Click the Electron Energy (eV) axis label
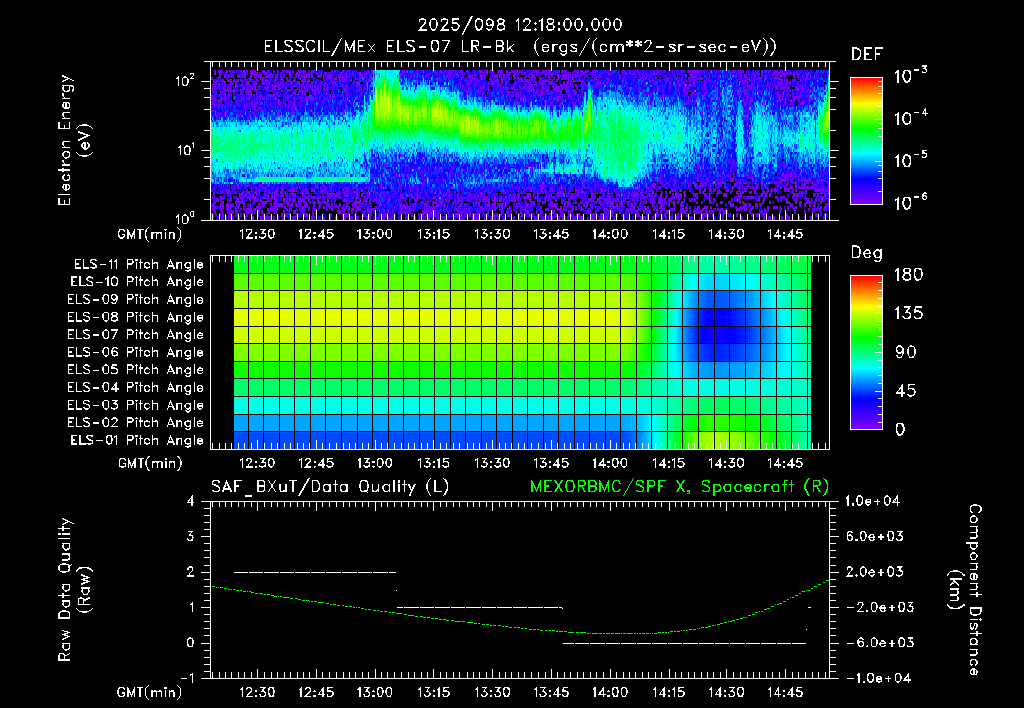The width and height of the screenshot is (1024, 708). tap(74, 140)
